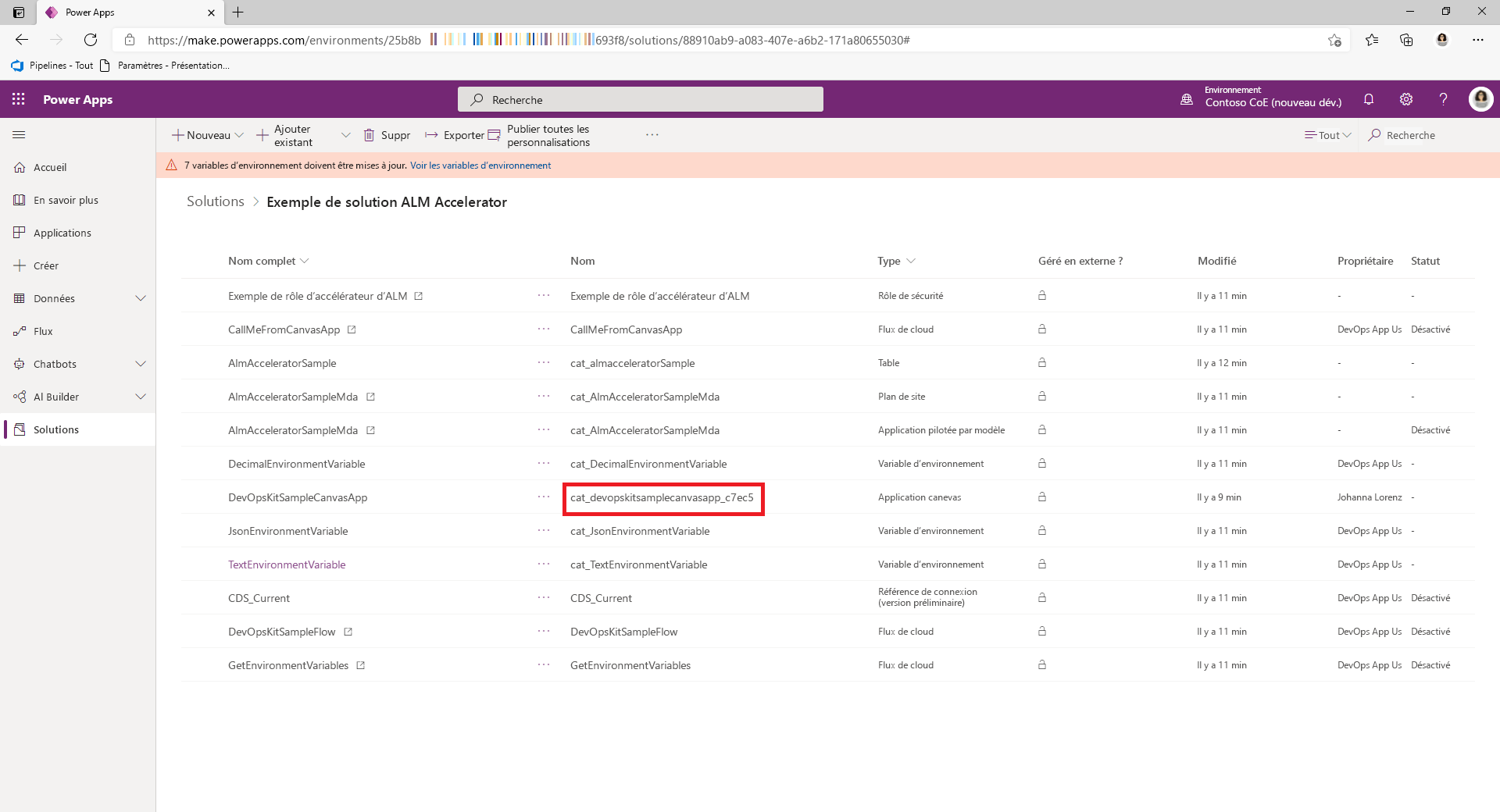The image size is (1500, 812).
Task: Open external link icon for CallMeFromCanvasApp
Action: (352, 329)
